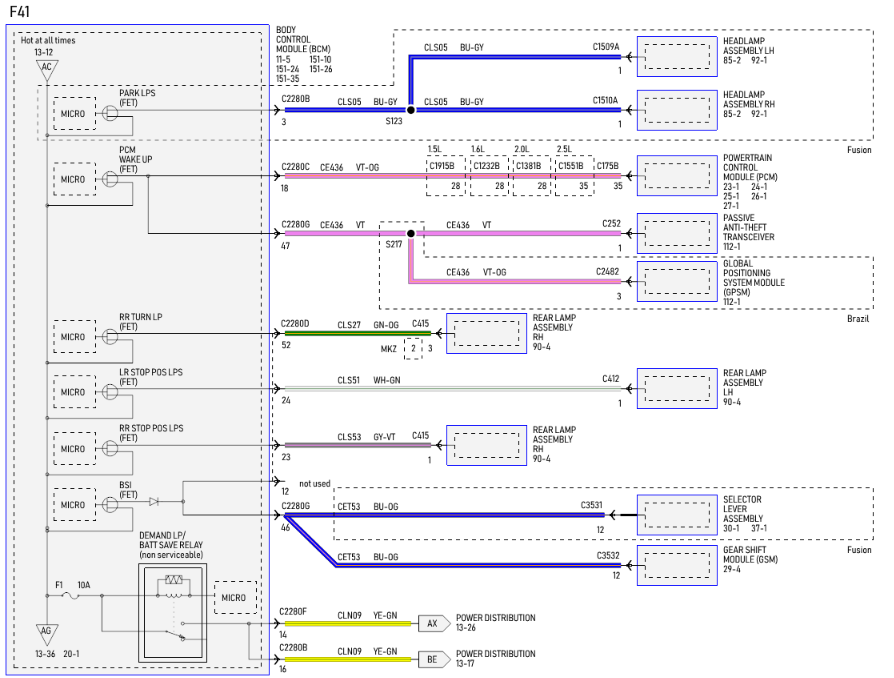
Task: Select the "C1551B" 2.5L connector label
Action: pos(571,166)
